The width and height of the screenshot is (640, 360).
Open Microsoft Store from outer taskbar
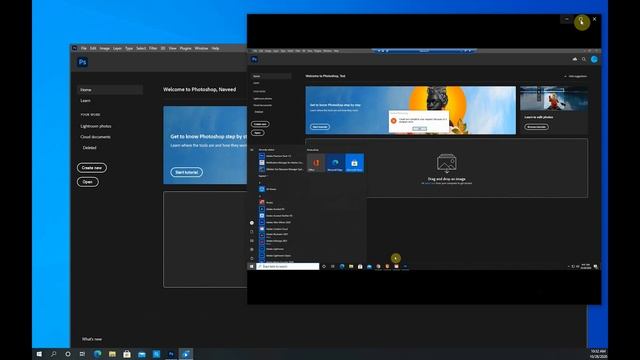point(127,354)
